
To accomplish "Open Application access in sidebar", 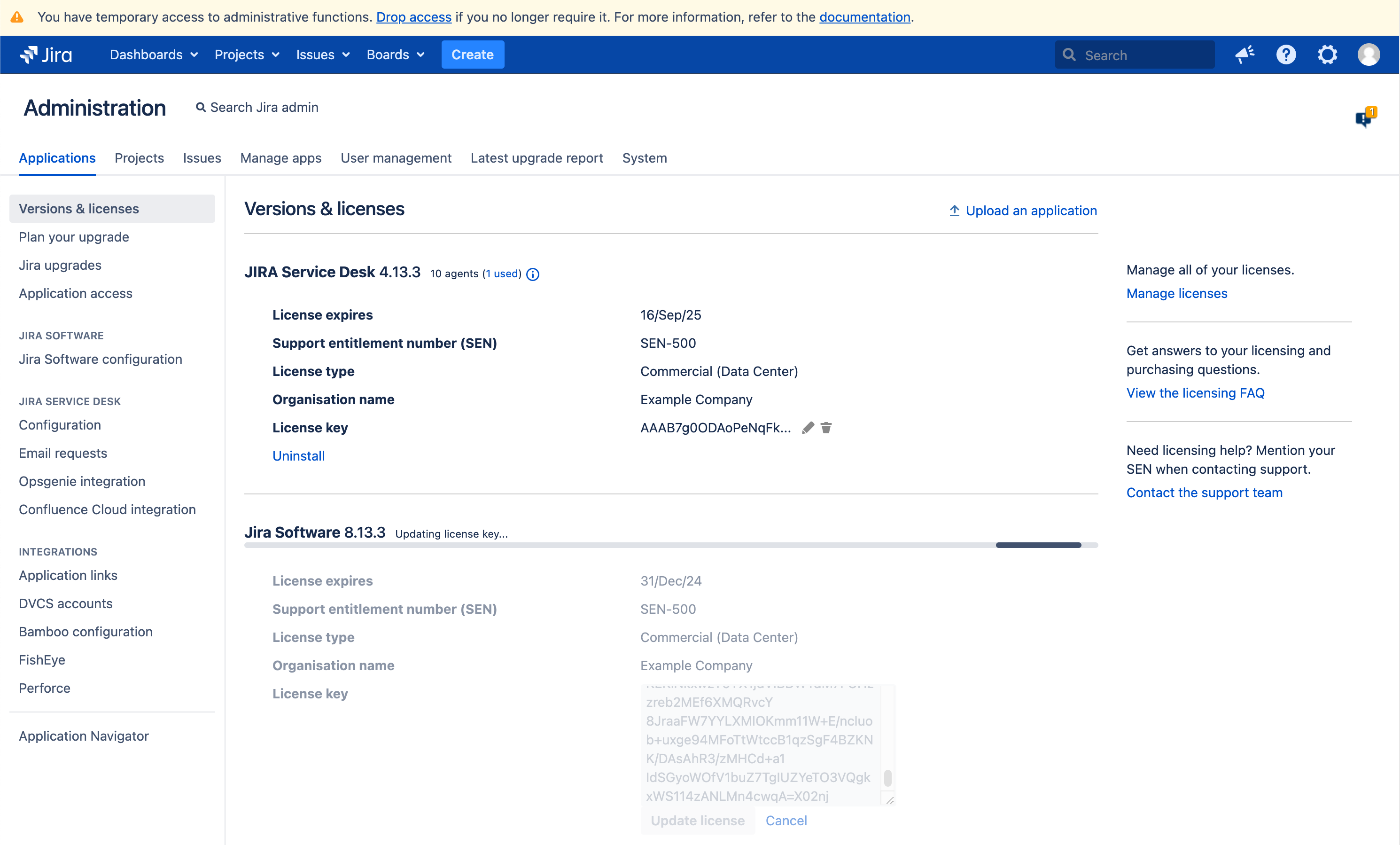I will tap(76, 293).
